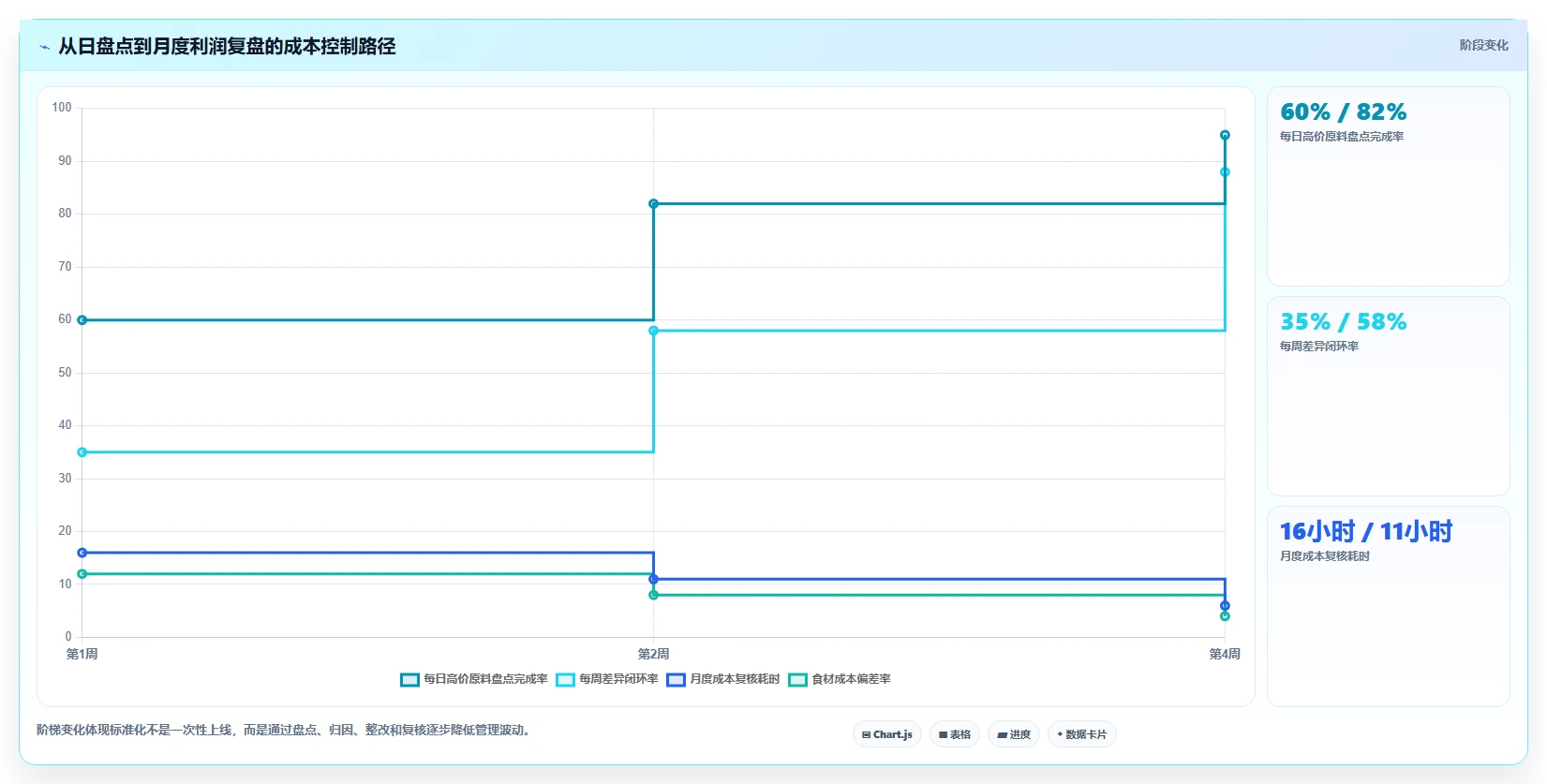Click the 每周差异闭环率 card caption
Viewport: 1547px width, 784px height.
(1319, 347)
